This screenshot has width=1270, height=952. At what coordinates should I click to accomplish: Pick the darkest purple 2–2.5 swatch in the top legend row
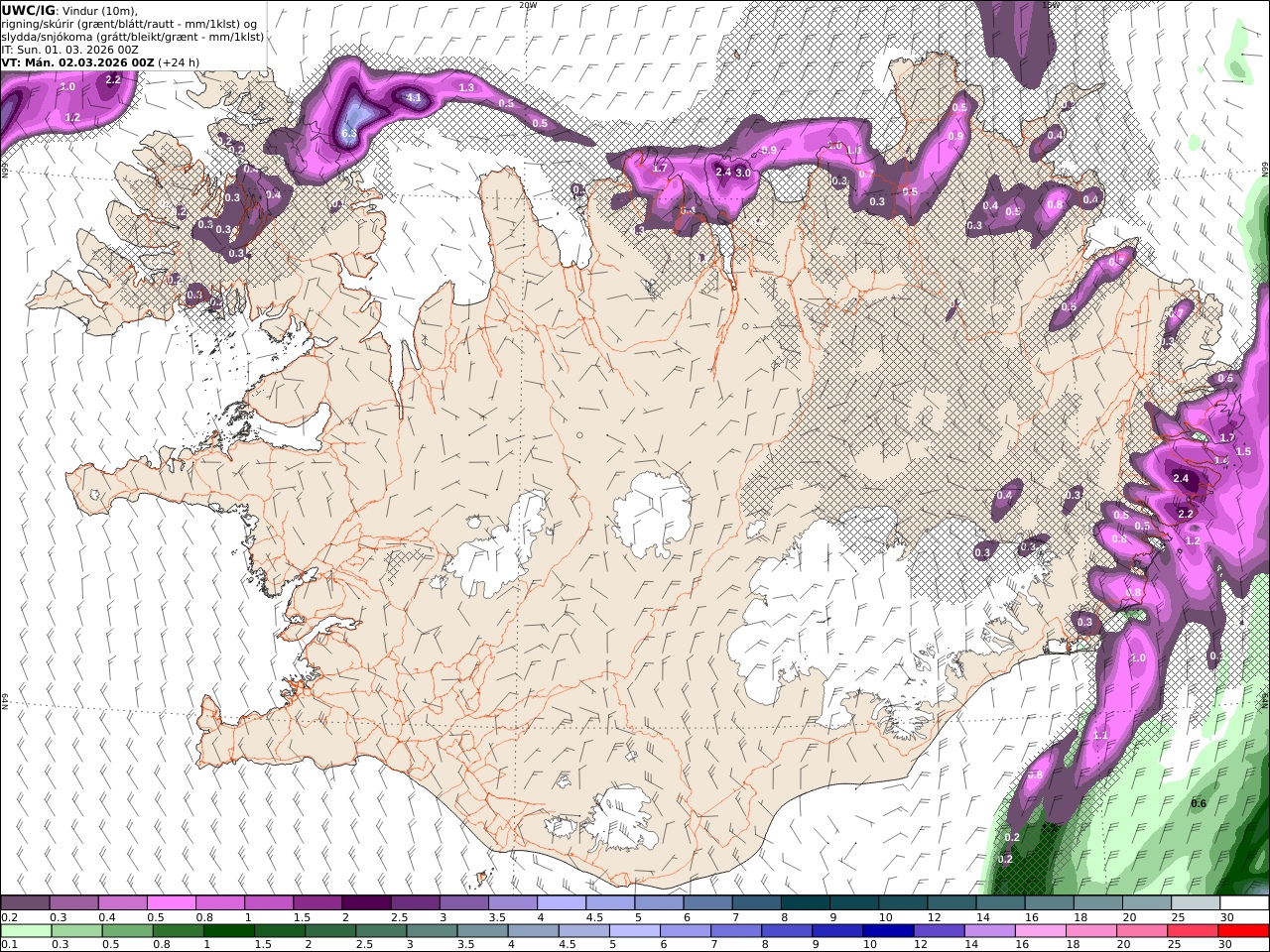366,903
